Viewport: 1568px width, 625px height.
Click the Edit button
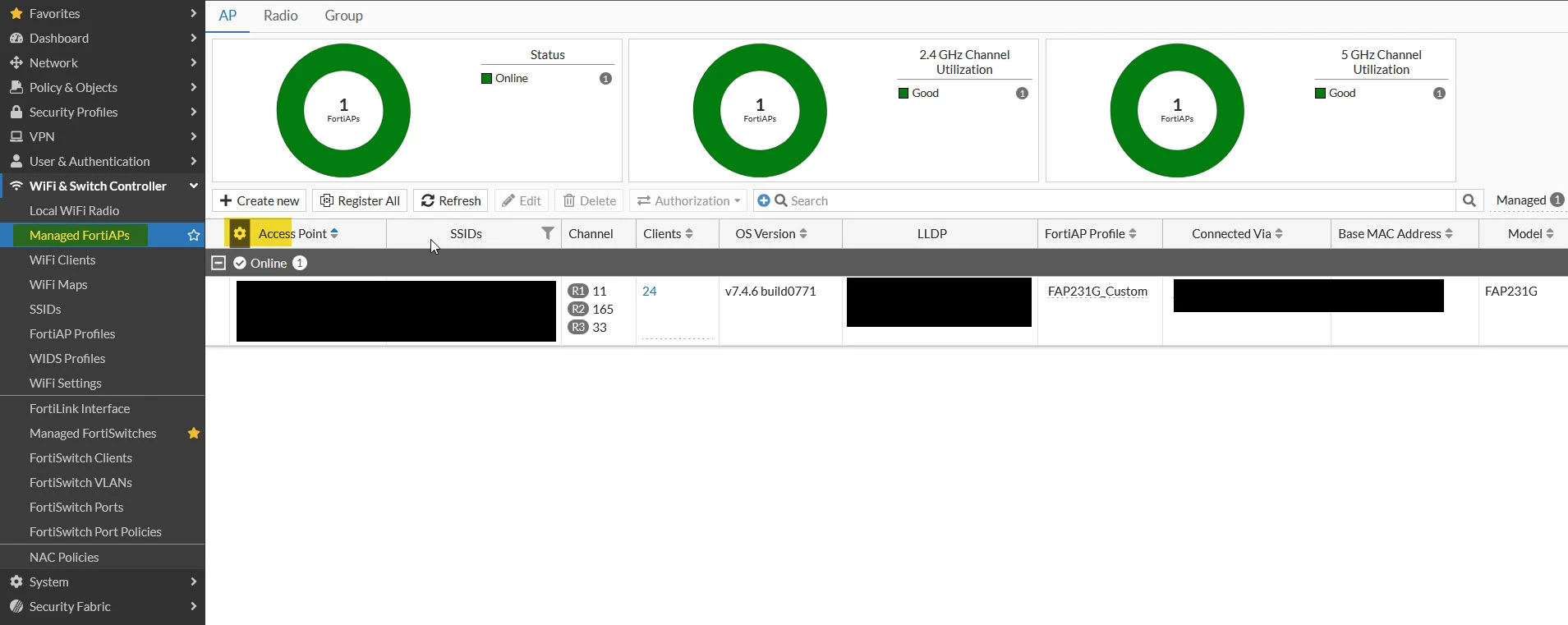[522, 200]
